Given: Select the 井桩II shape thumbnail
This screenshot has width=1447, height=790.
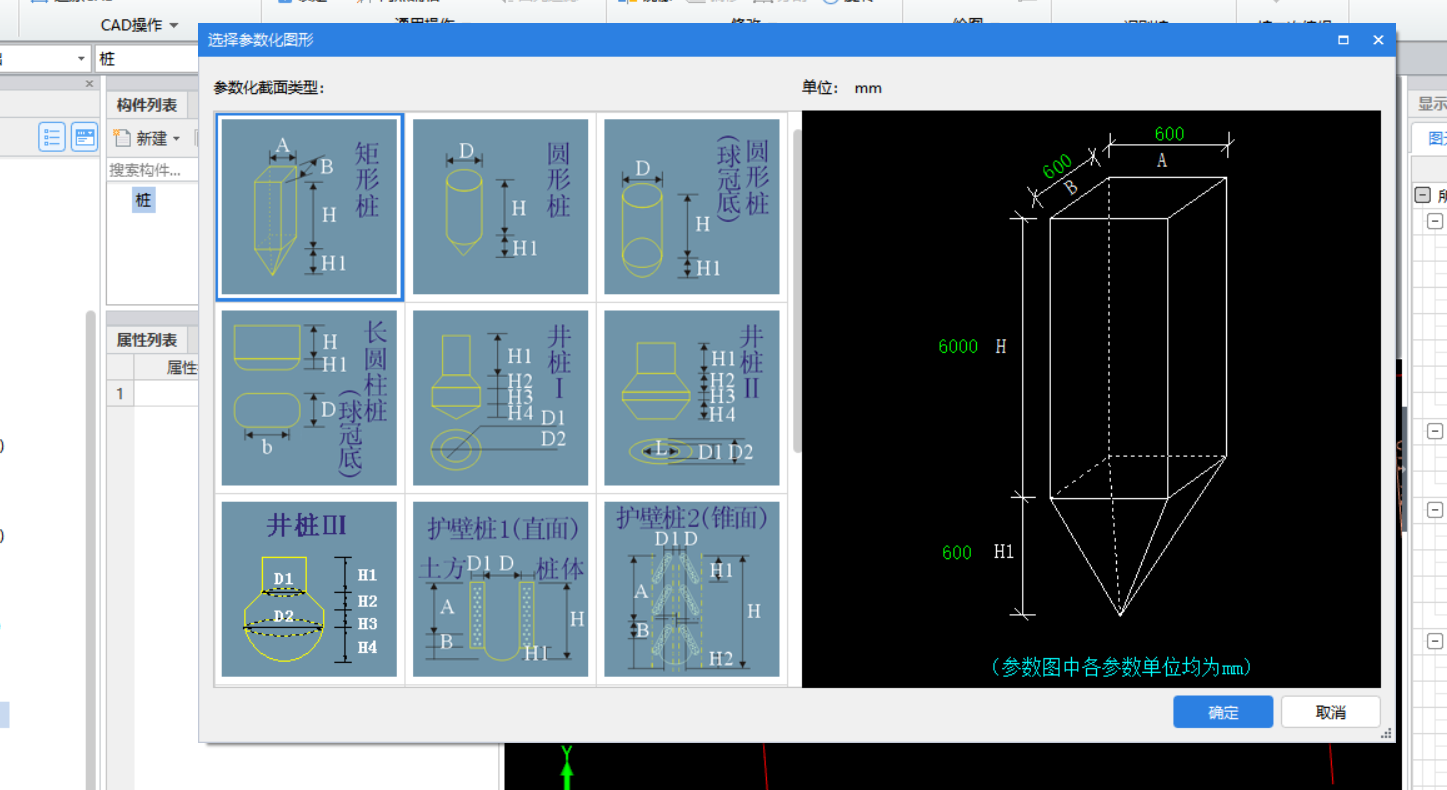Looking at the screenshot, I should 691,397.
